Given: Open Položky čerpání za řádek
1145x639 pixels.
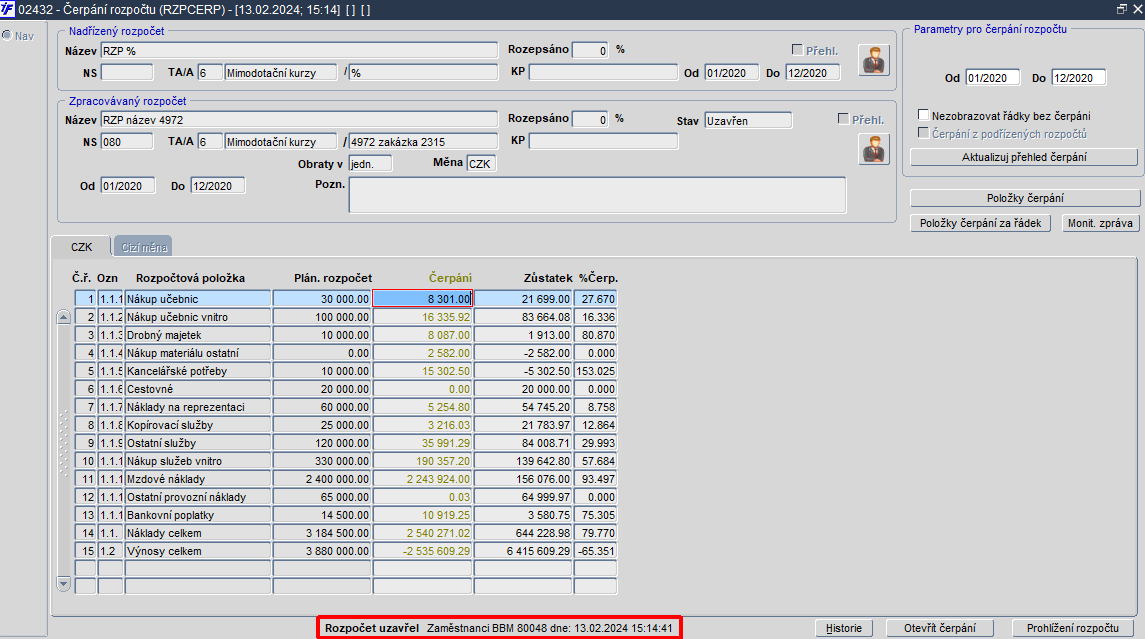Looking at the screenshot, I should tap(980, 223).
